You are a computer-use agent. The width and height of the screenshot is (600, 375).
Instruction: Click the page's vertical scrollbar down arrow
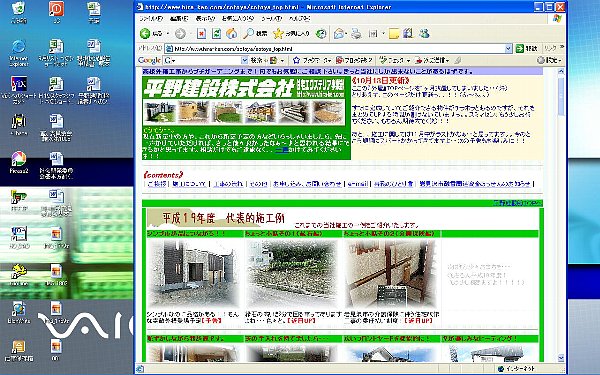(561, 358)
